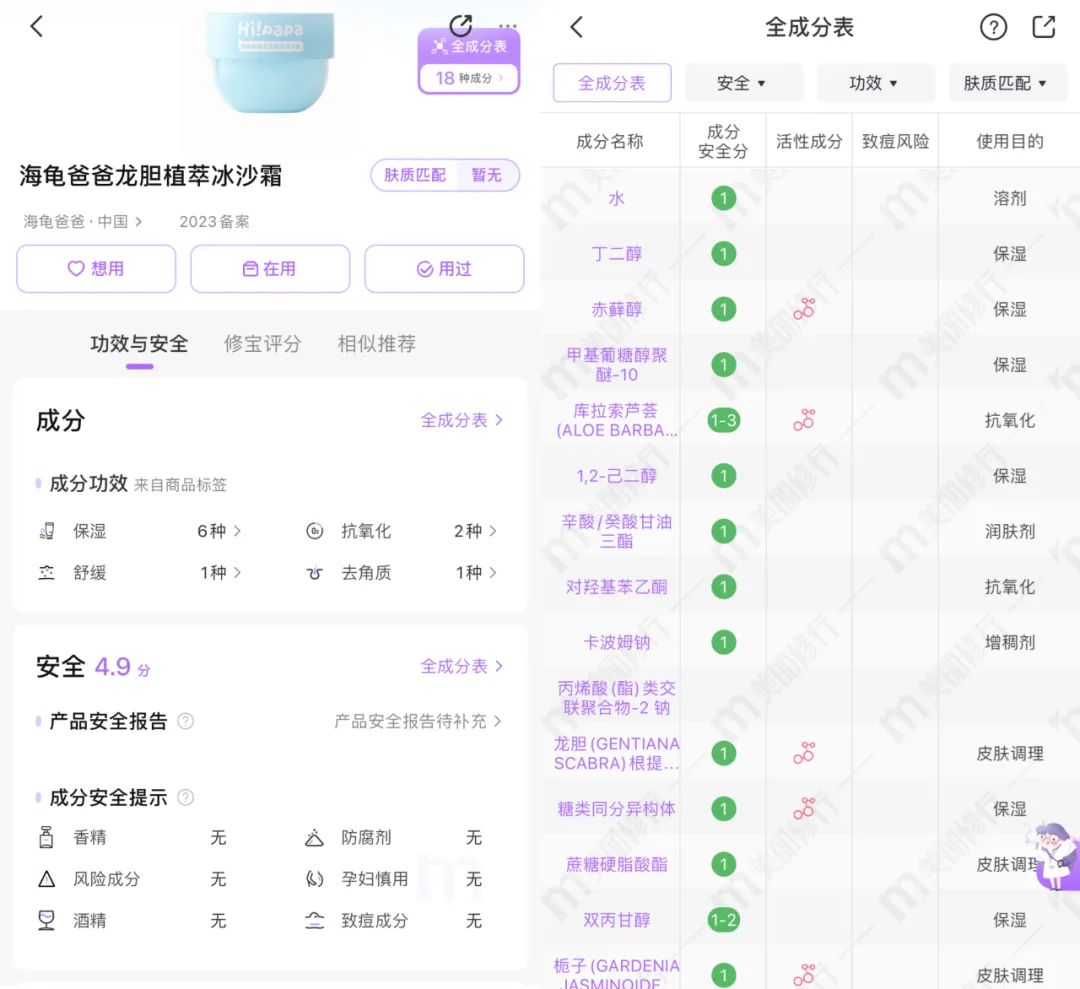Open the 丁二醇 ingredient details
1080x989 pixels.
(616, 253)
